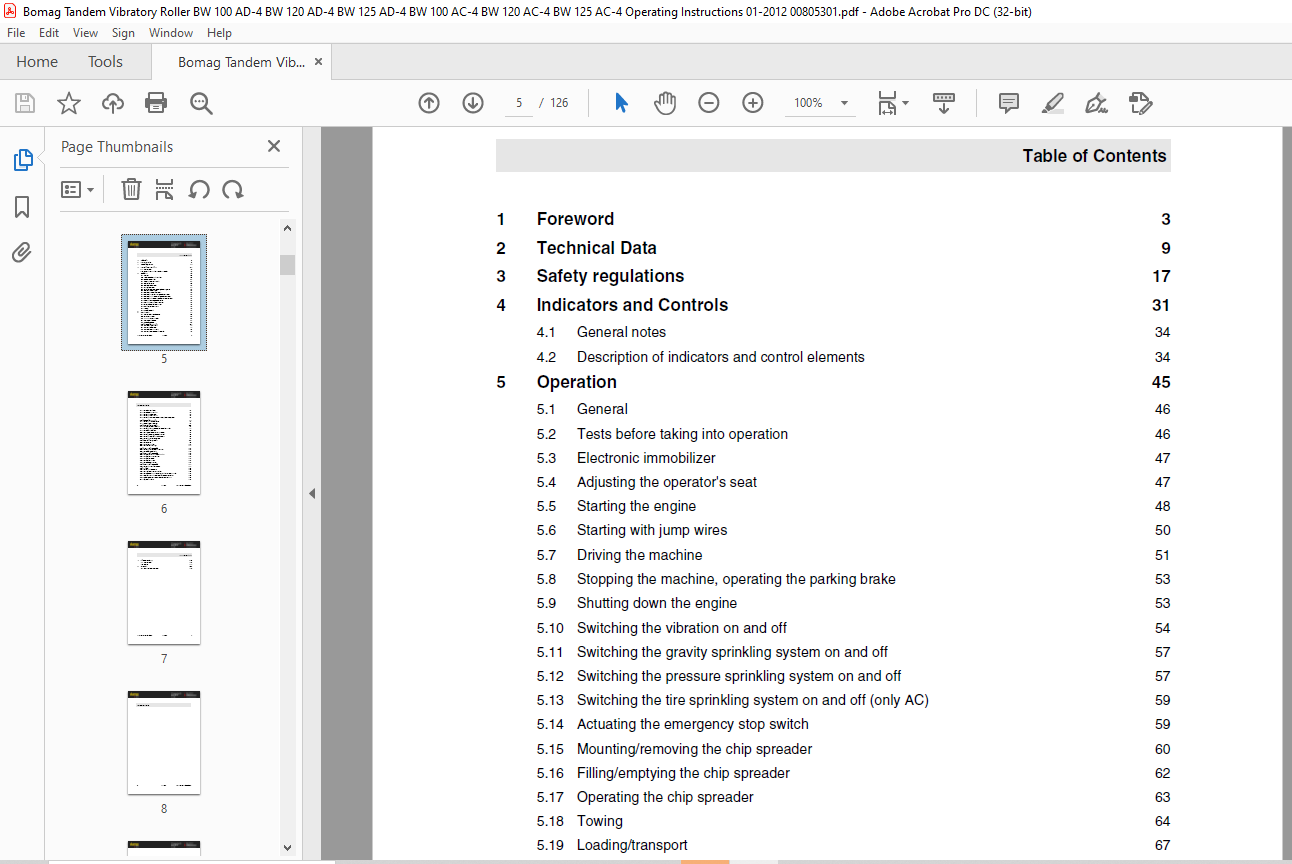Click 'Starting with jump wires' line
Image resolution: width=1292 pixels, height=864 pixels.
click(x=652, y=530)
